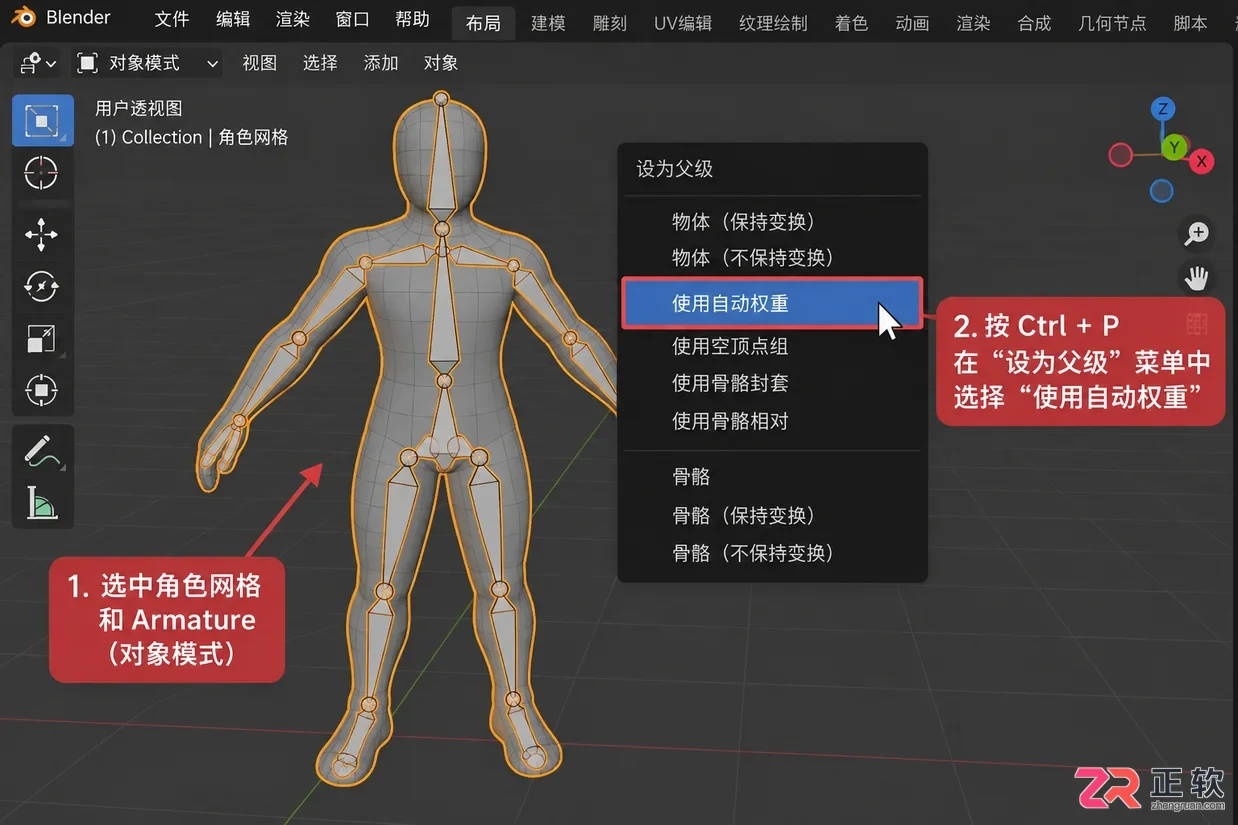This screenshot has width=1238, height=825.
Task: Switch to the 脚本 workspace tab
Action: coord(1190,23)
